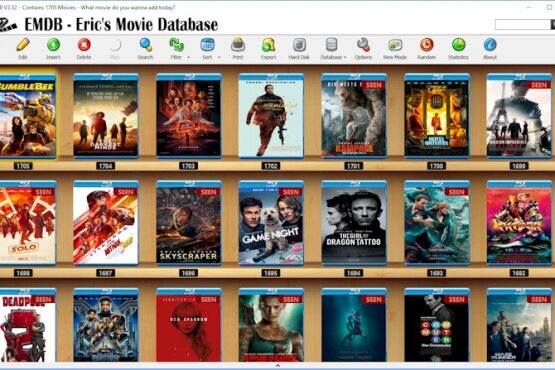Click the Database icon

[x=332, y=45]
